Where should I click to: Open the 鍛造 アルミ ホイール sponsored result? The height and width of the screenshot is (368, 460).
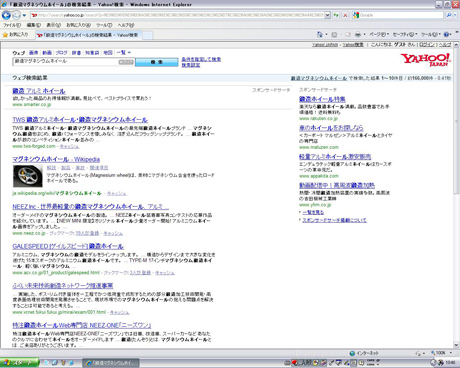39,91
